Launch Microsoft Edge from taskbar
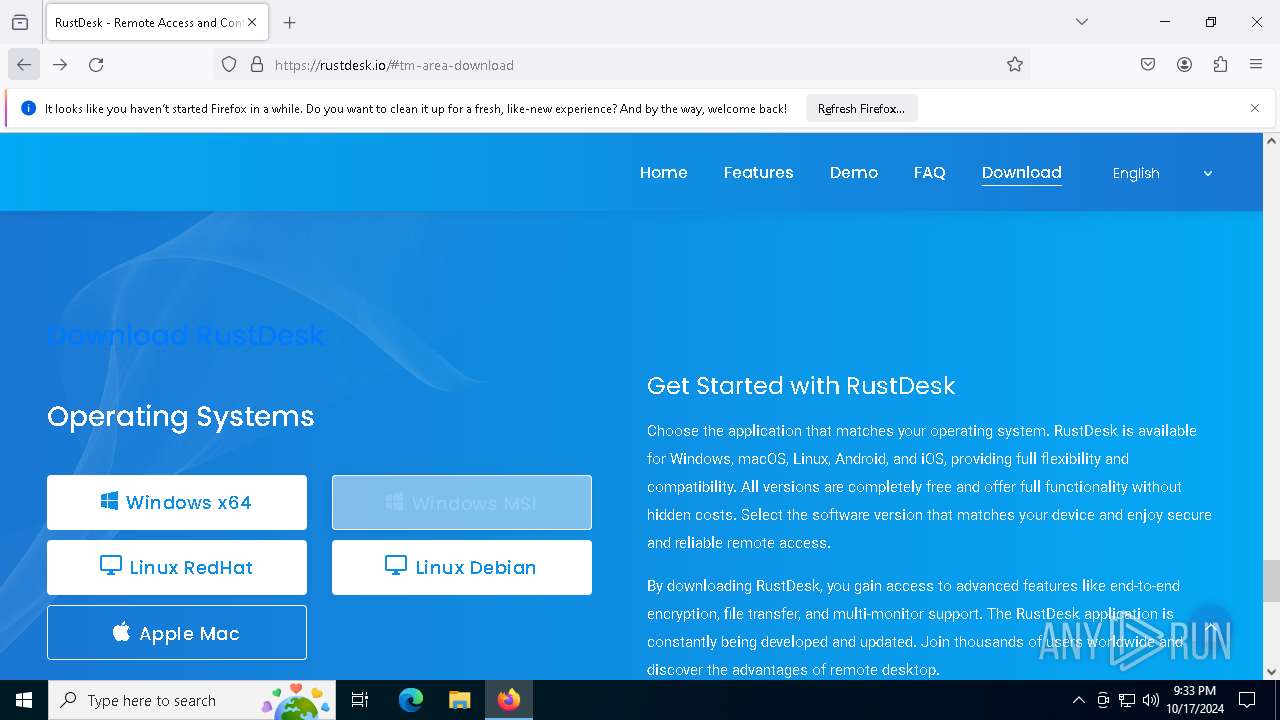1280x720 pixels. (411, 700)
